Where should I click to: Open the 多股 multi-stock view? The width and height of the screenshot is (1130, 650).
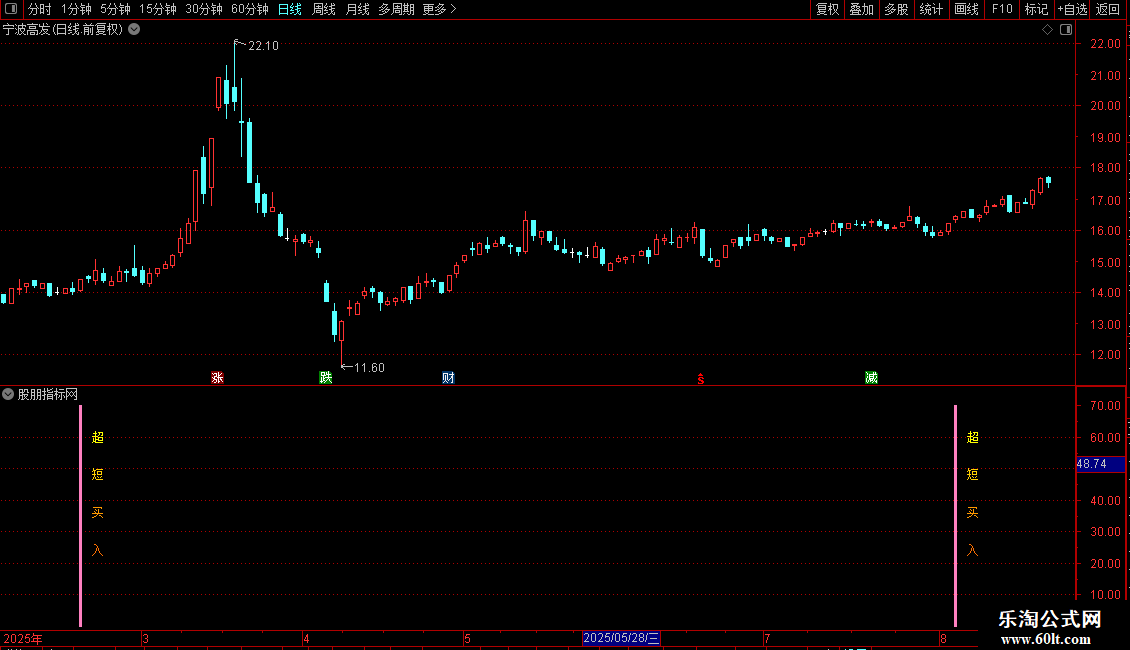(x=896, y=9)
